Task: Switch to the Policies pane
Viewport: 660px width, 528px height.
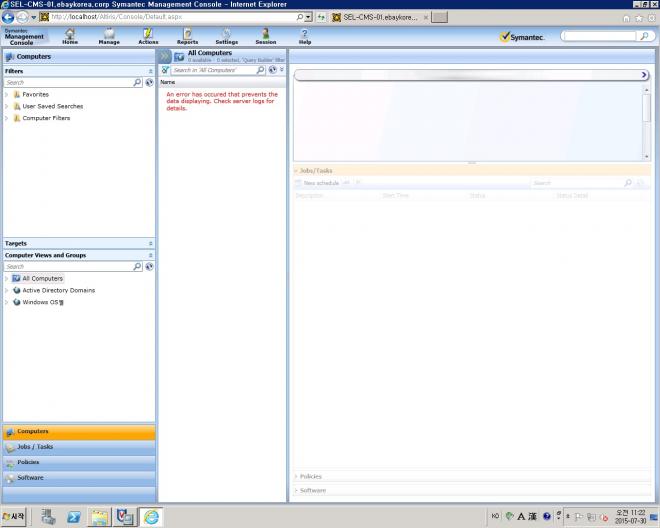Action: [x=79, y=462]
